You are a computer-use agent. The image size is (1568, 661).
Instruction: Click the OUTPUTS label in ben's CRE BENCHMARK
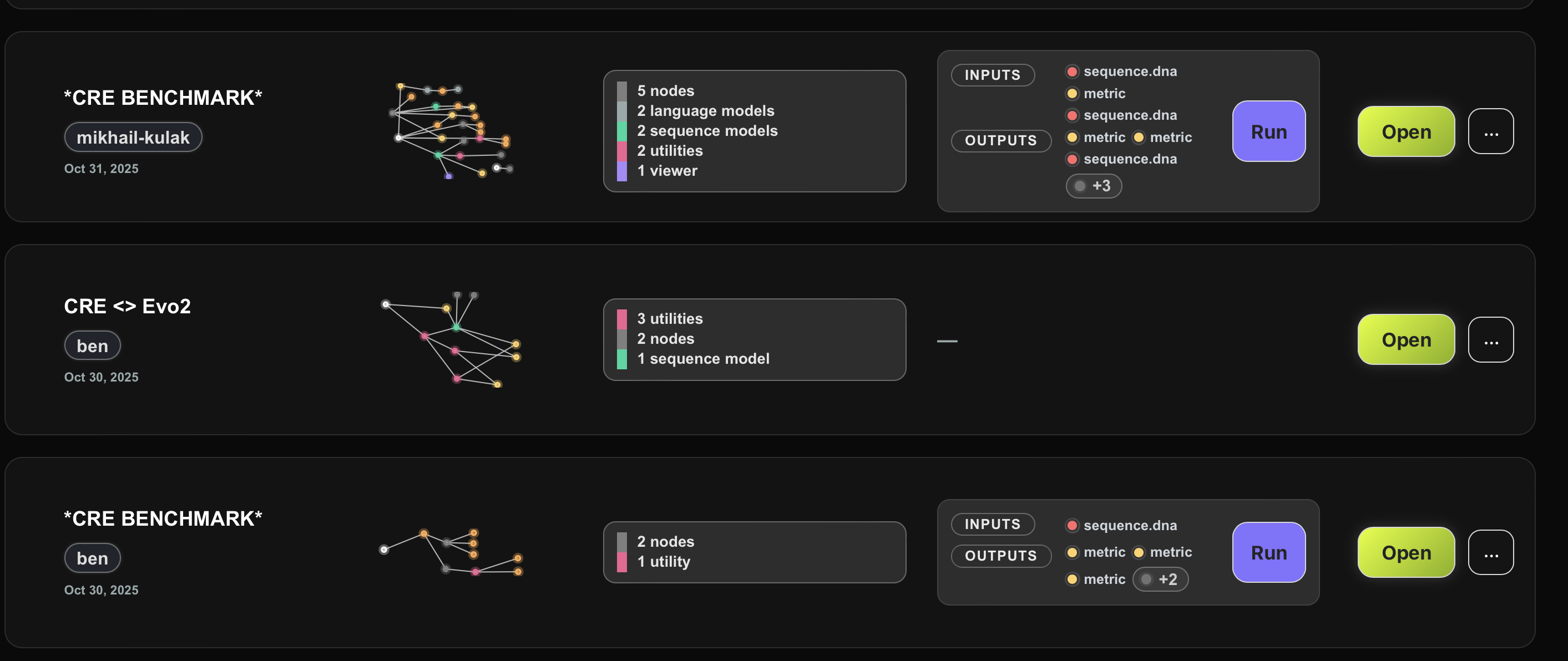pyautogui.click(x=1000, y=556)
